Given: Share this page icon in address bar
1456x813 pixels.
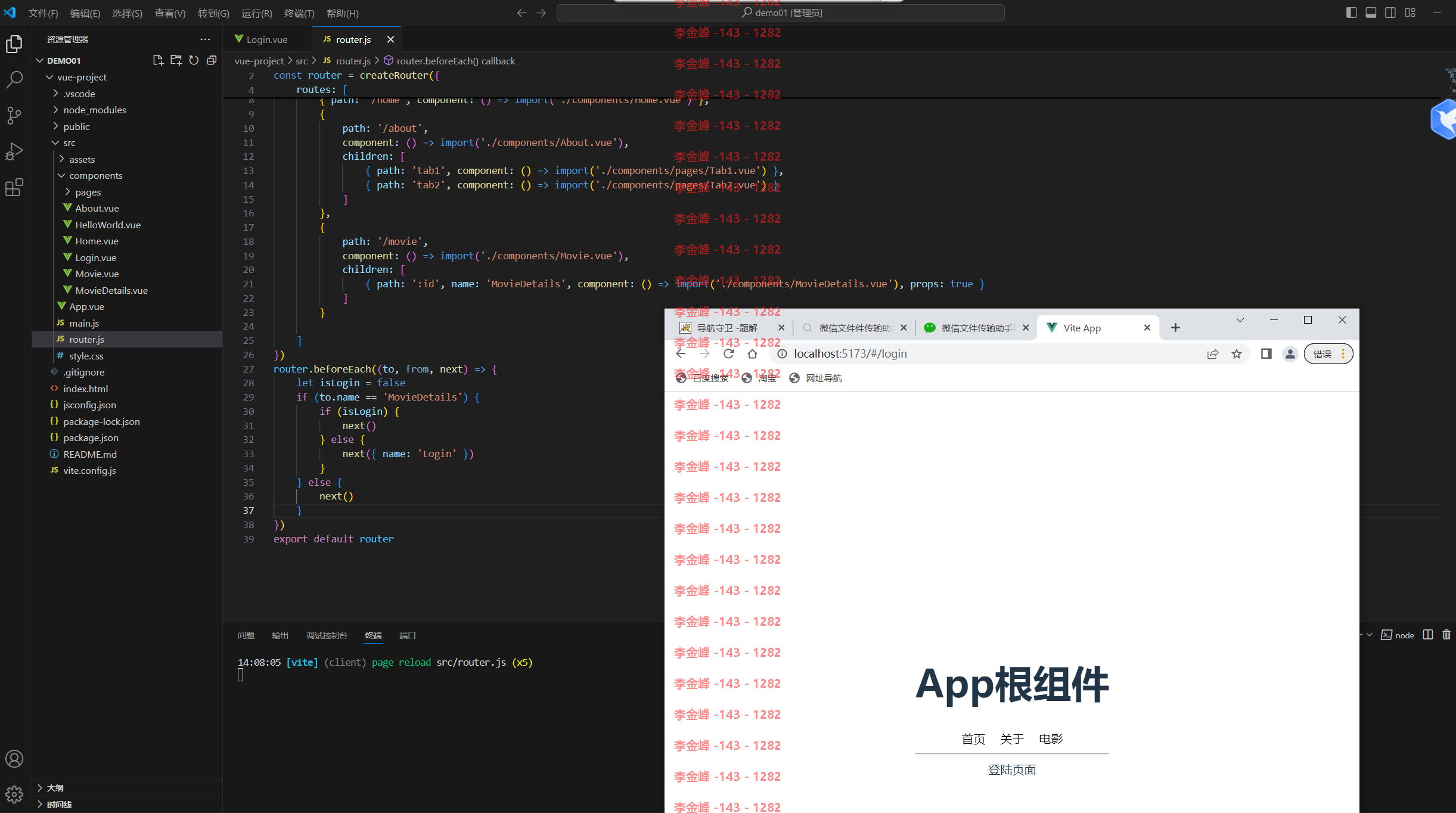Looking at the screenshot, I should [x=1213, y=353].
